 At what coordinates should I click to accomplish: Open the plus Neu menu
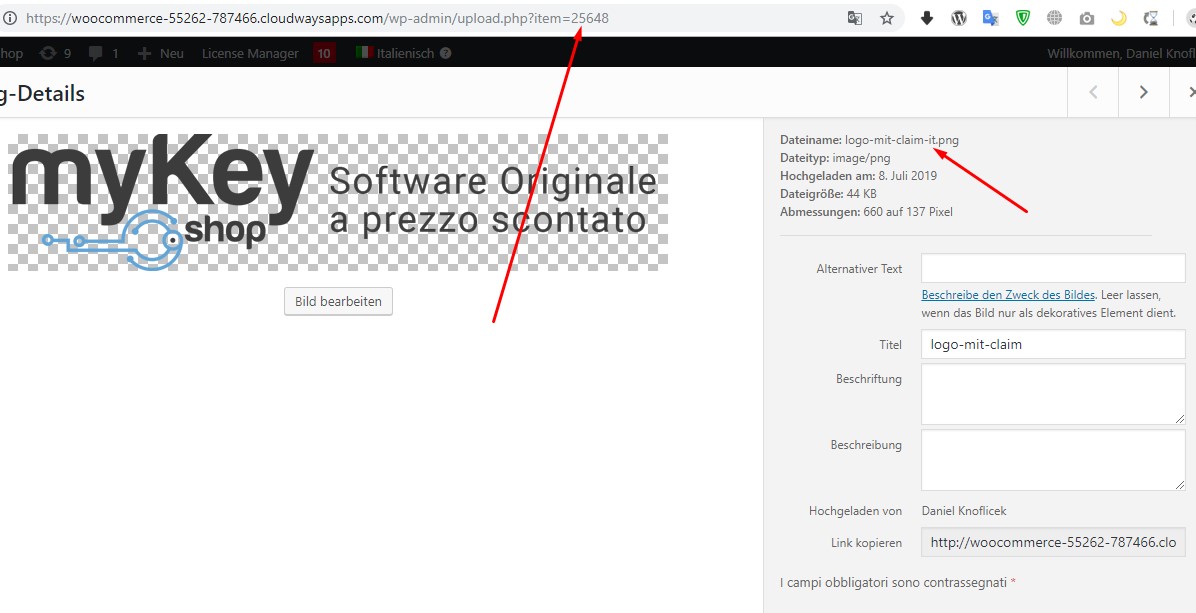pos(161,53)
